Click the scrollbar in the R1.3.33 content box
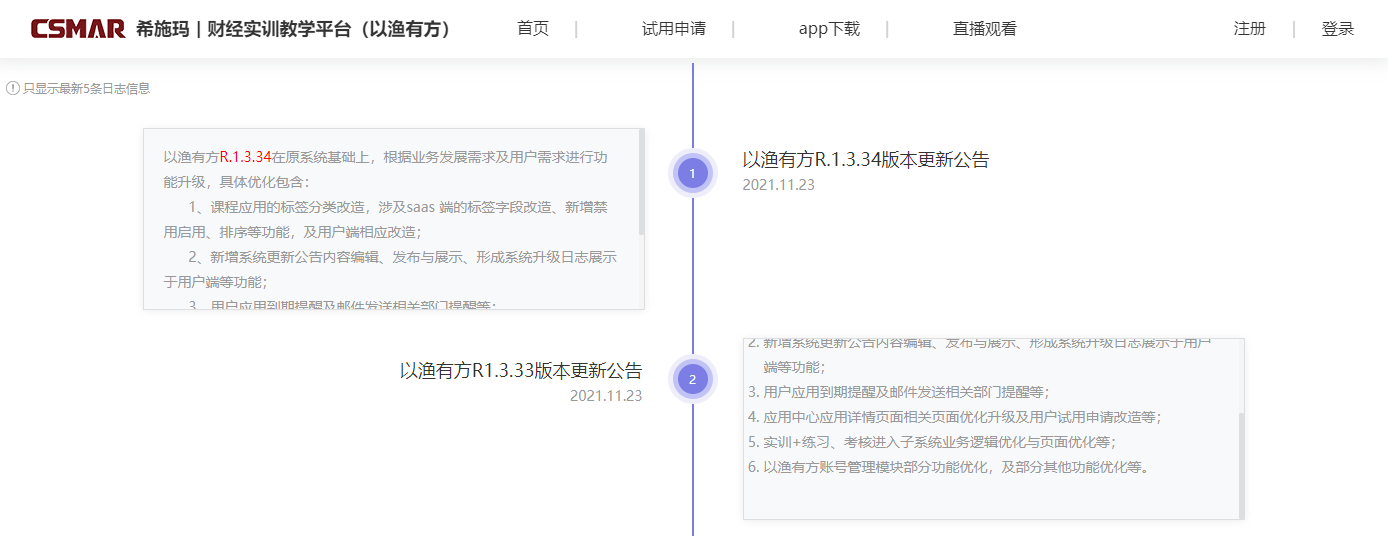Image resolution: width=1388 pixels, height=536 pixels. point(1241,465)
